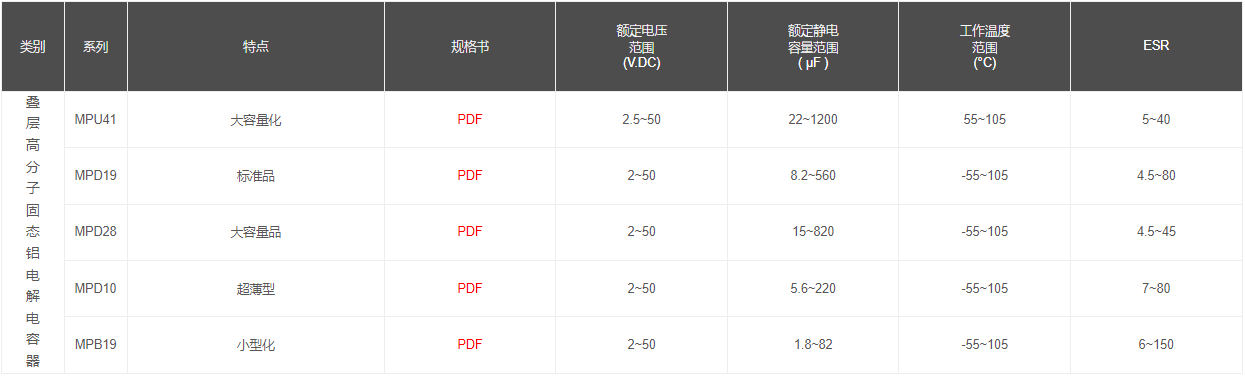Click the MPB19 series name

[x=95, y=344]
